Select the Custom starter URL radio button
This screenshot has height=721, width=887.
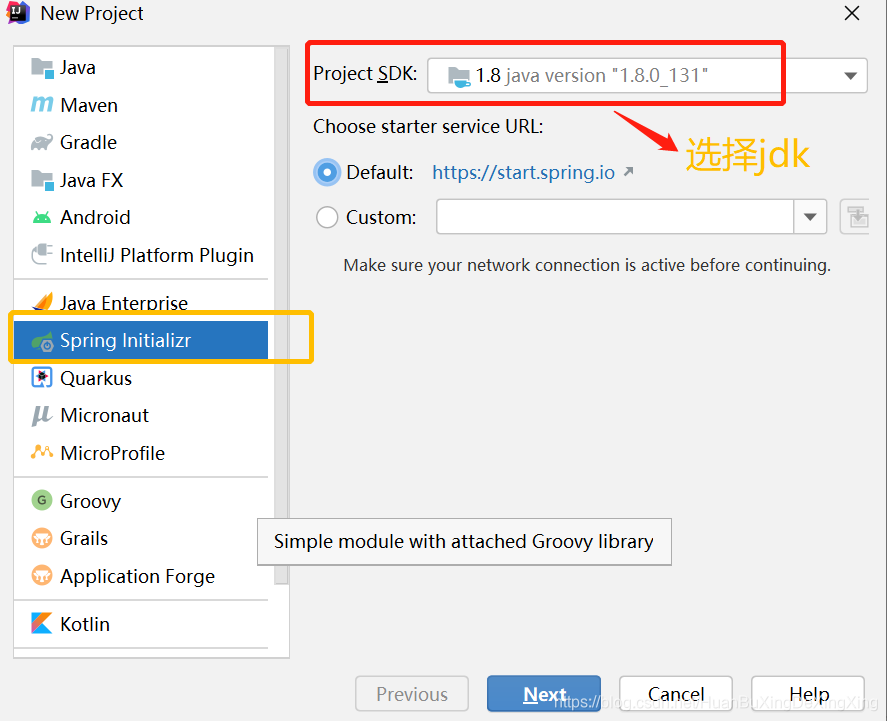[x=327, y=217]
